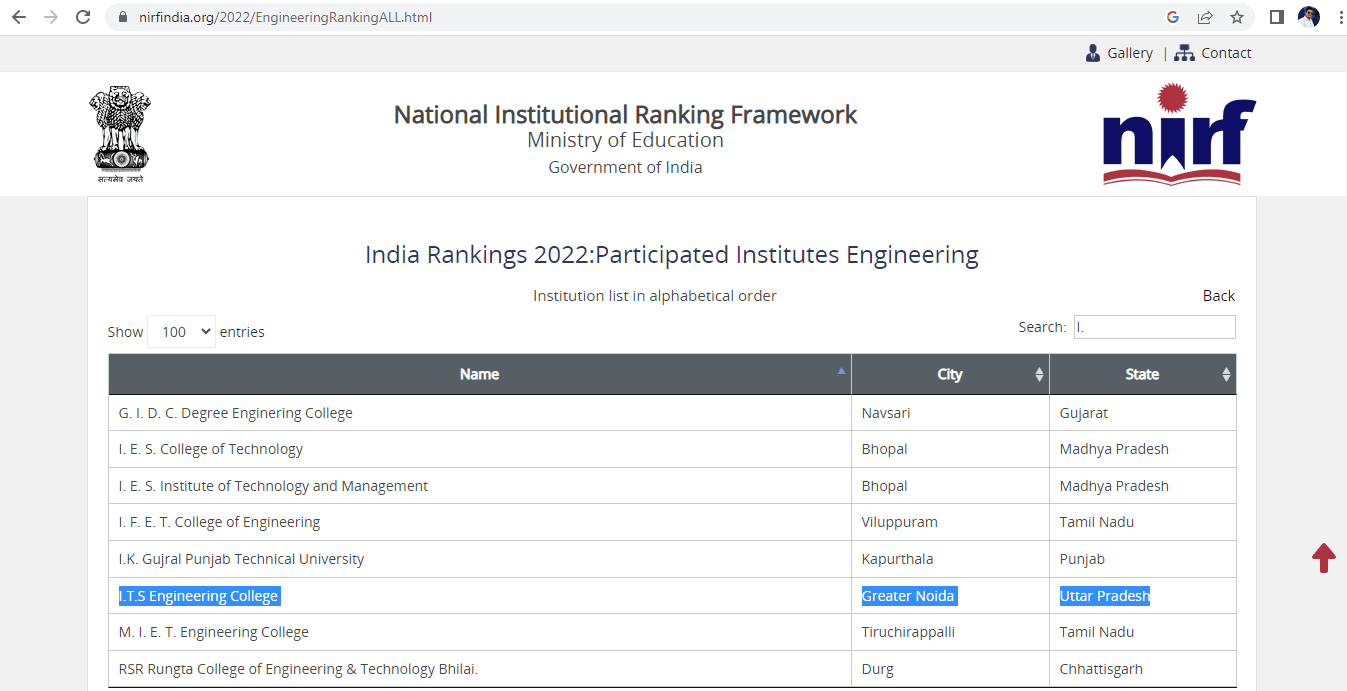Click the India national emblem logo
The width and height of the screenshot is (1347, 691).
coord(121,134)
